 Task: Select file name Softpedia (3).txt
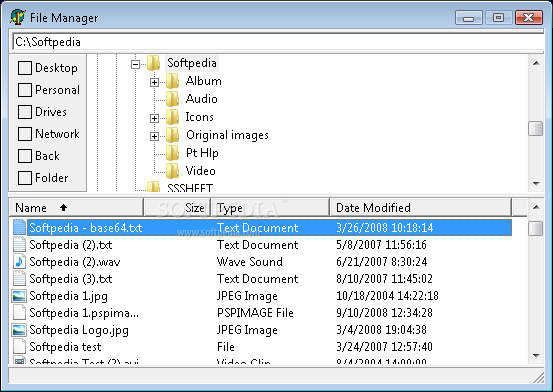pos(71,279)
